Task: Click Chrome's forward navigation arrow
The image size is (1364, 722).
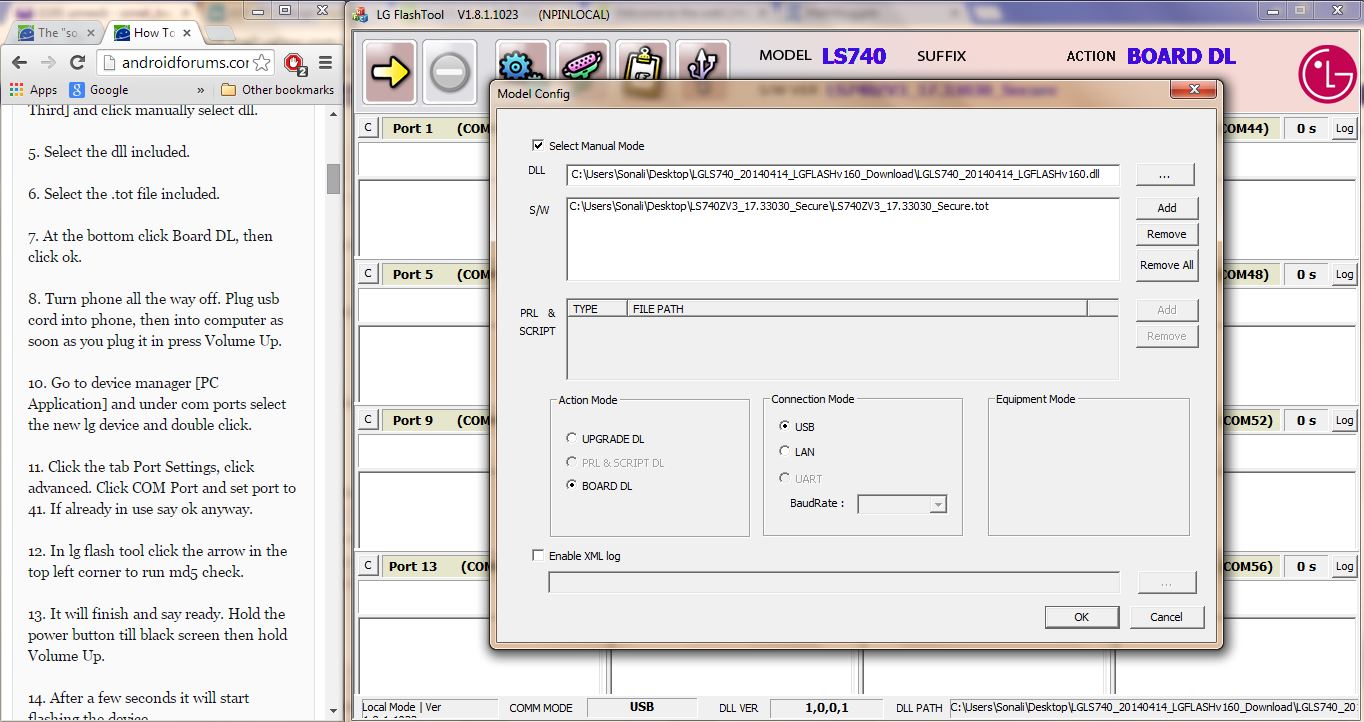Action: point(49,62)
